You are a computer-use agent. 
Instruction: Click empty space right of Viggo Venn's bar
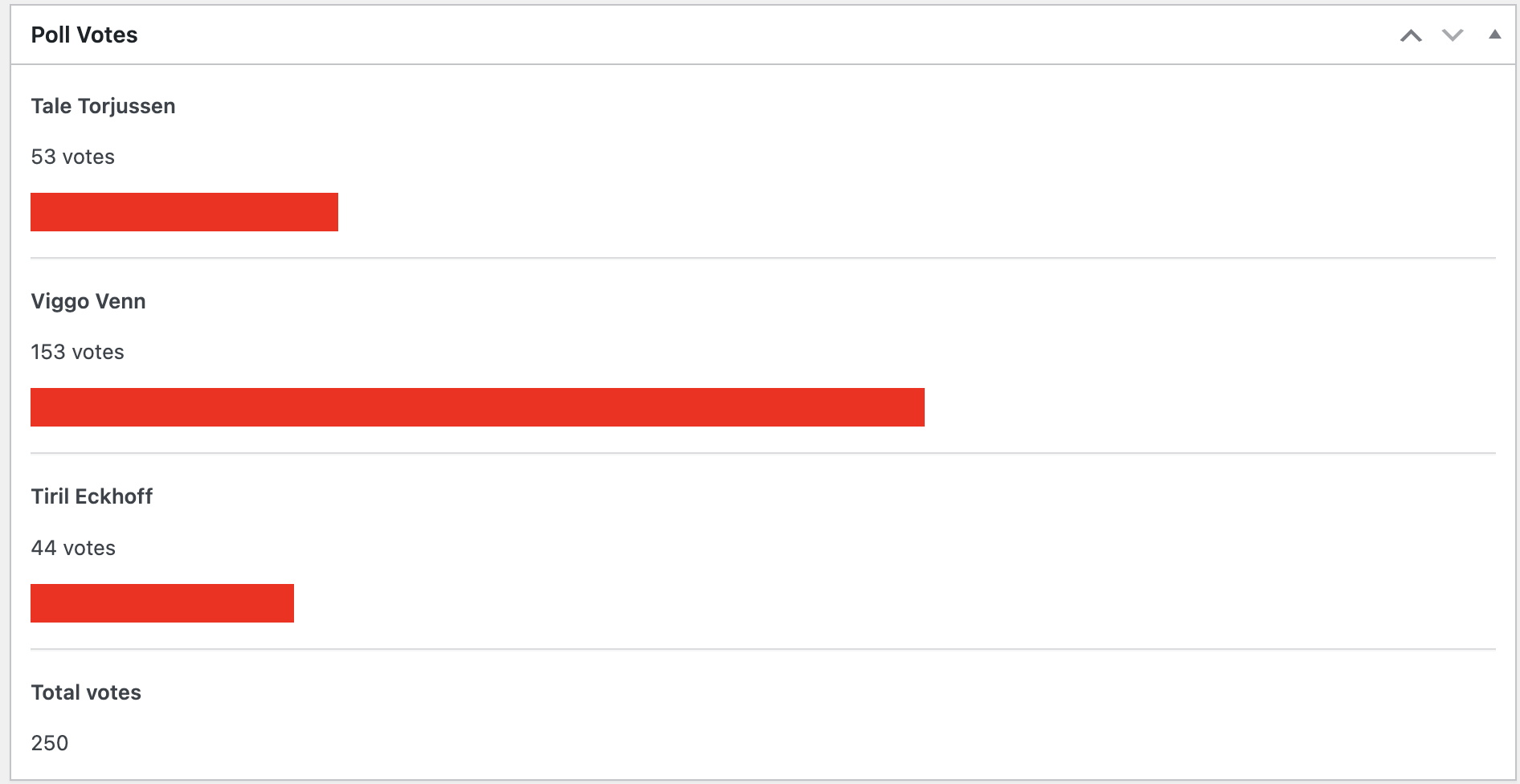1205,407
